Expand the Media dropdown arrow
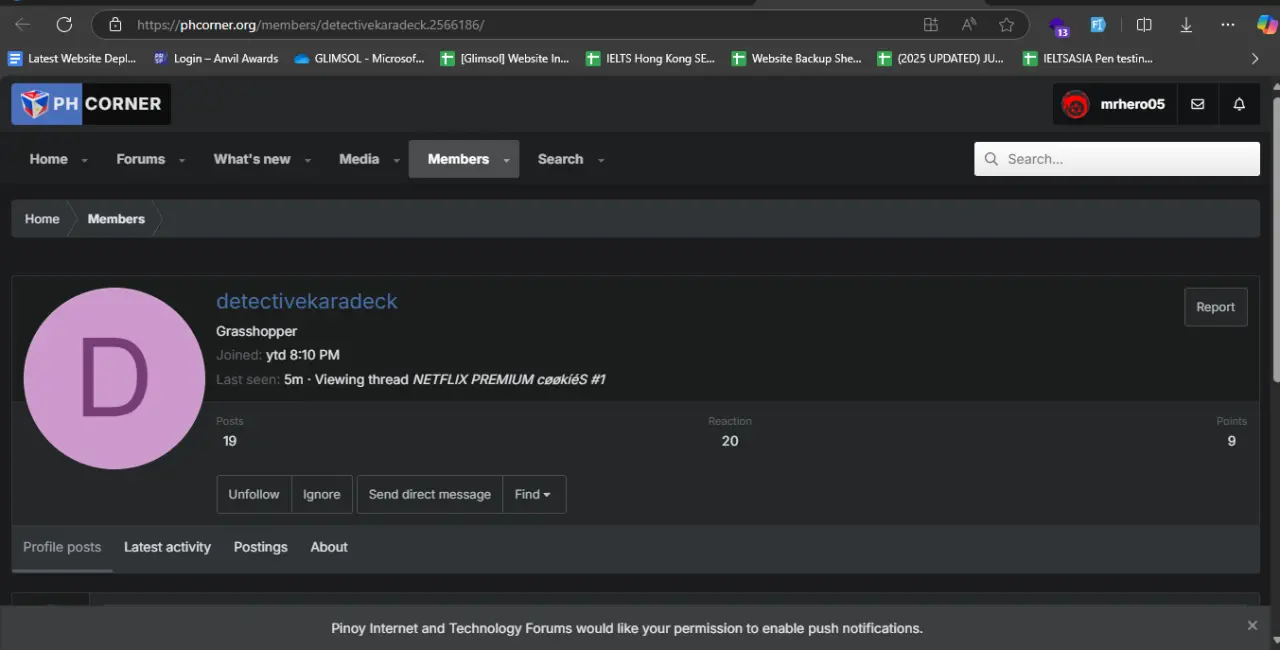The height and width of the screenshot is (650, 1280). click(x=396, y=160)
